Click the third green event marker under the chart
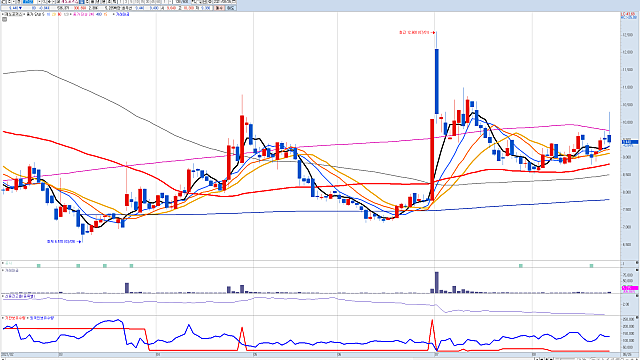 (105, 266)
